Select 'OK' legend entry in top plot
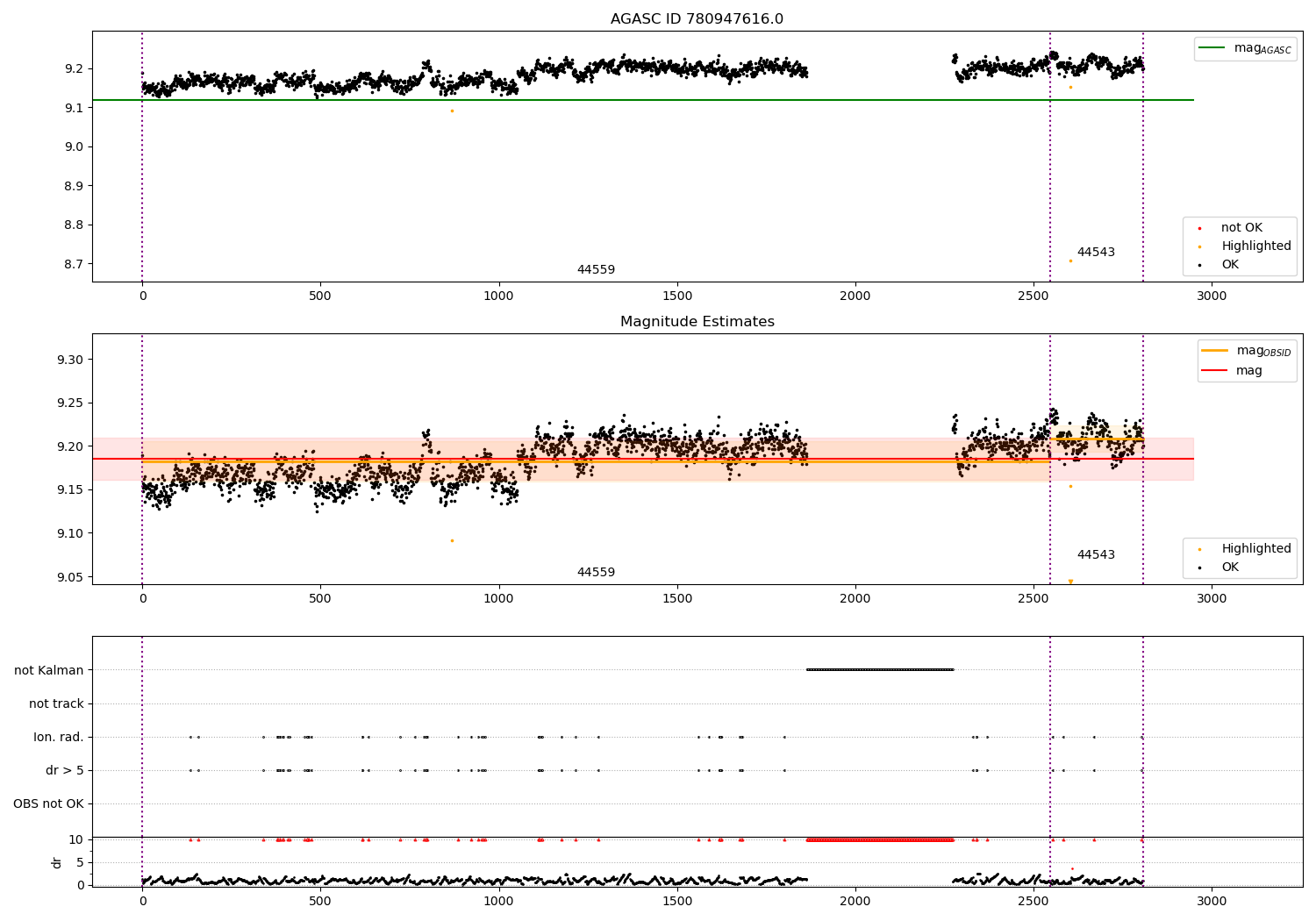This screenshot has height=921, width=1316. coord(1230,265)
